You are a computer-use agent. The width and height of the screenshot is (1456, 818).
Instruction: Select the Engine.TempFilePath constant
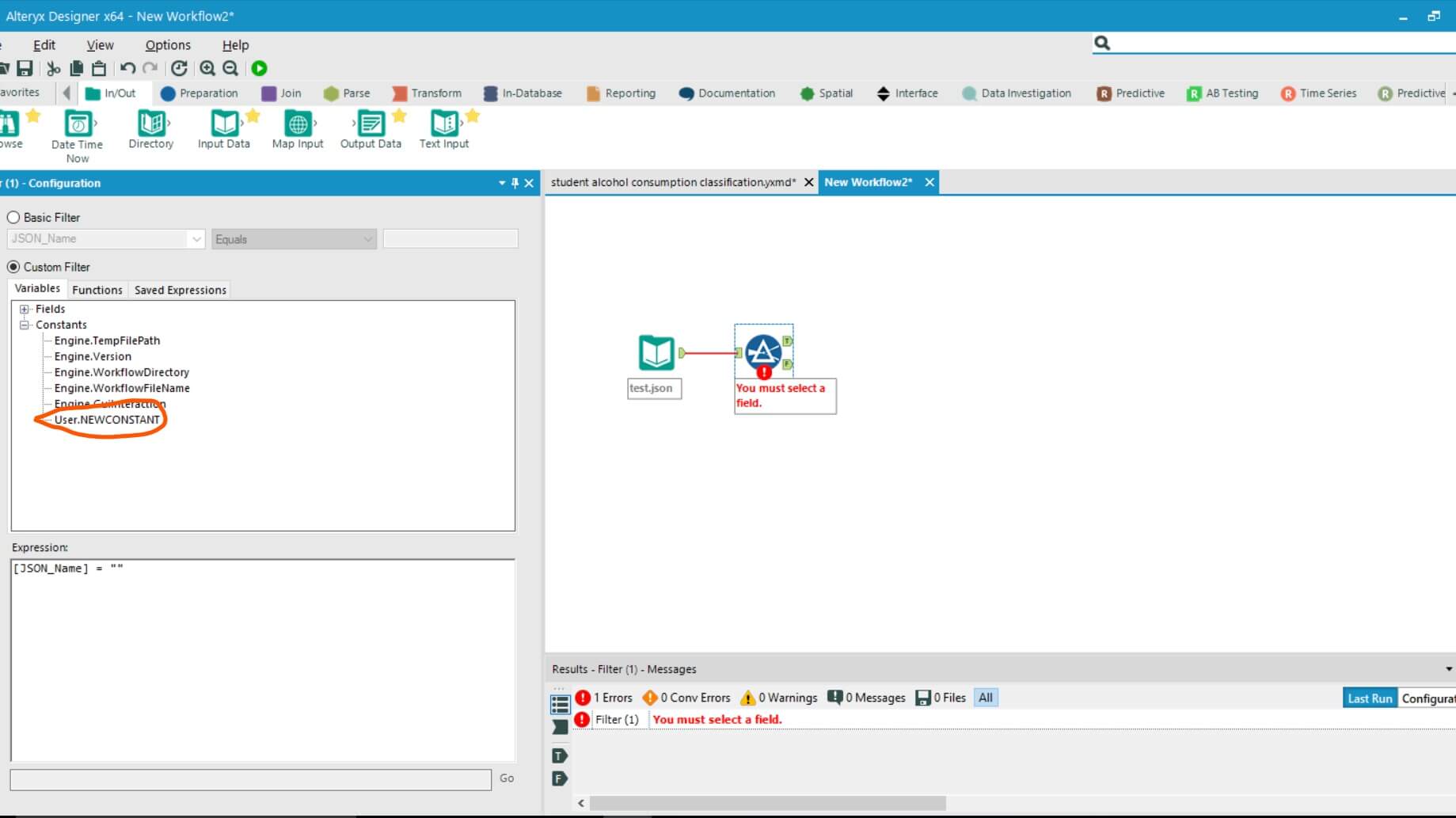pos(107,341)
